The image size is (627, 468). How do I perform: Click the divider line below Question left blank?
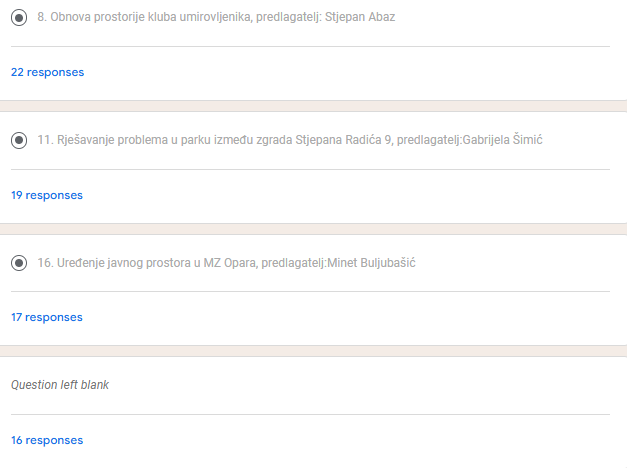pyautogui.click(x=310, y=414)
